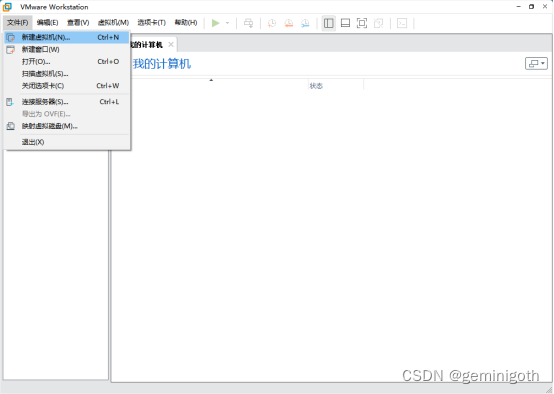554x394 pixels.
Task: Click the green power-on play icon
Action: [x=216, y=23]
